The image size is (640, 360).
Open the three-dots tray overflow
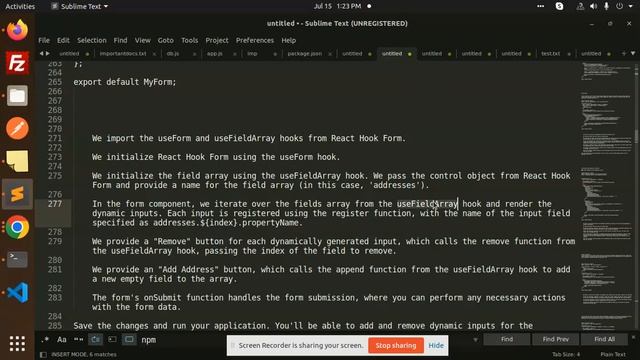540,7
